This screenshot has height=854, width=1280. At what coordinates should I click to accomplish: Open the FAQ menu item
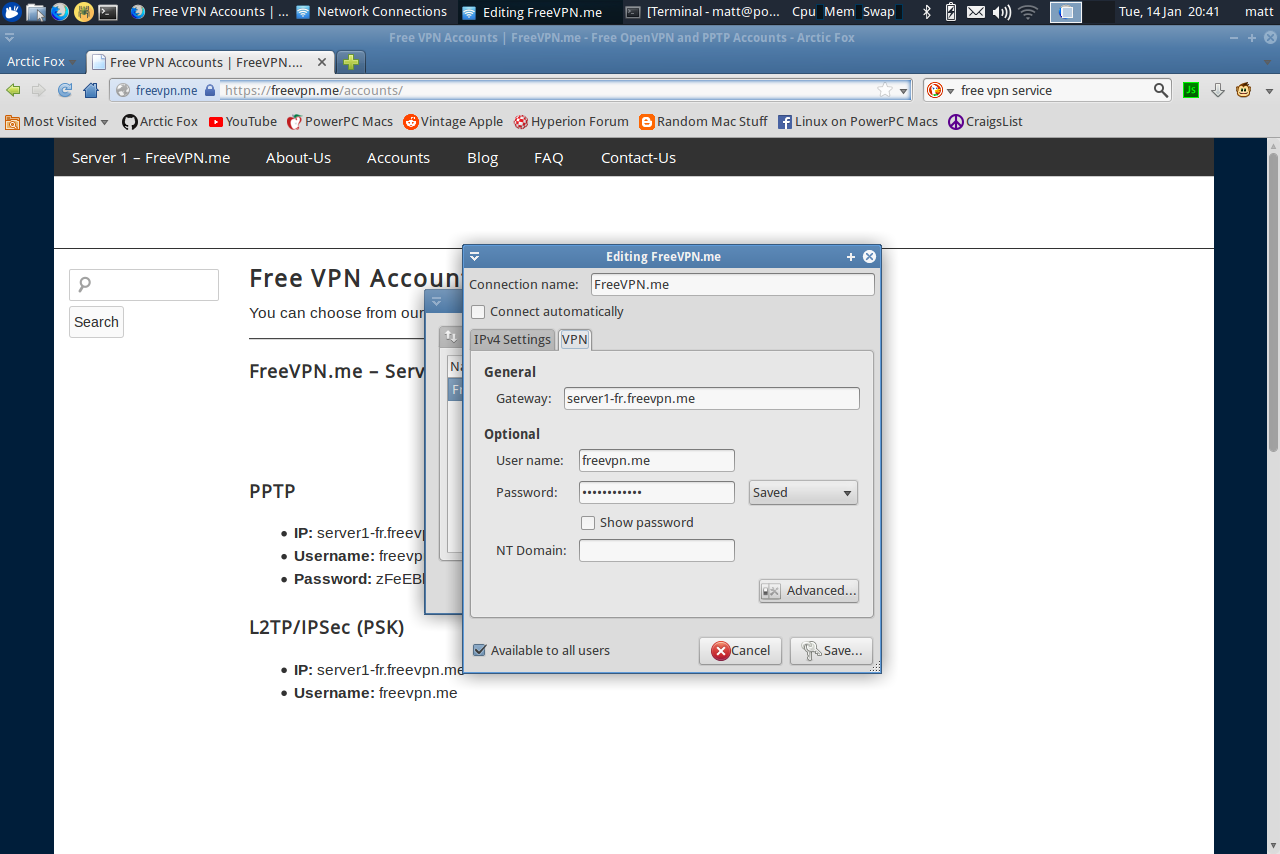tap(549, 158)
